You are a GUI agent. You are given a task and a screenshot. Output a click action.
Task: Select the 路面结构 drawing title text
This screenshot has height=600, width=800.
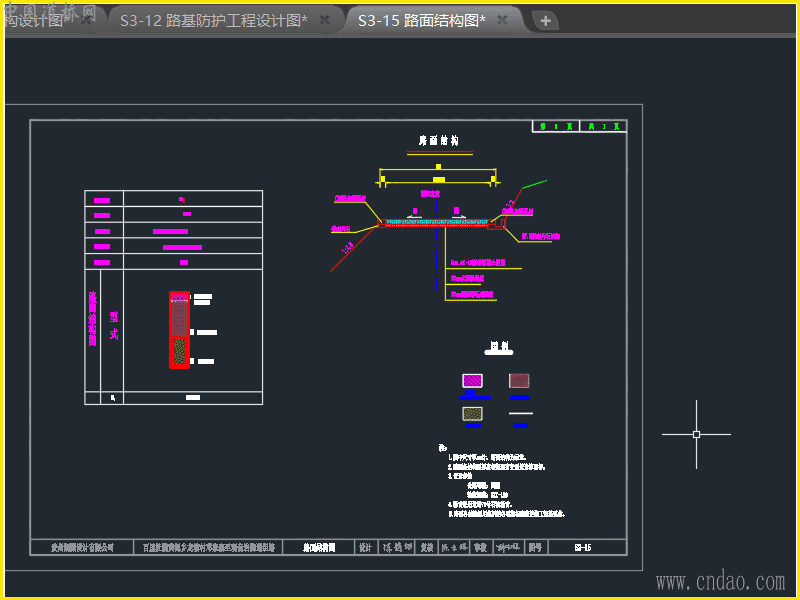pyautogui.click(x=438, y=141)
